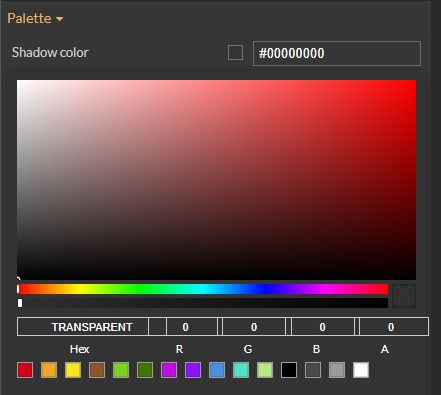
Task: Choose the brown preset swatch
Action: (97, 370)
